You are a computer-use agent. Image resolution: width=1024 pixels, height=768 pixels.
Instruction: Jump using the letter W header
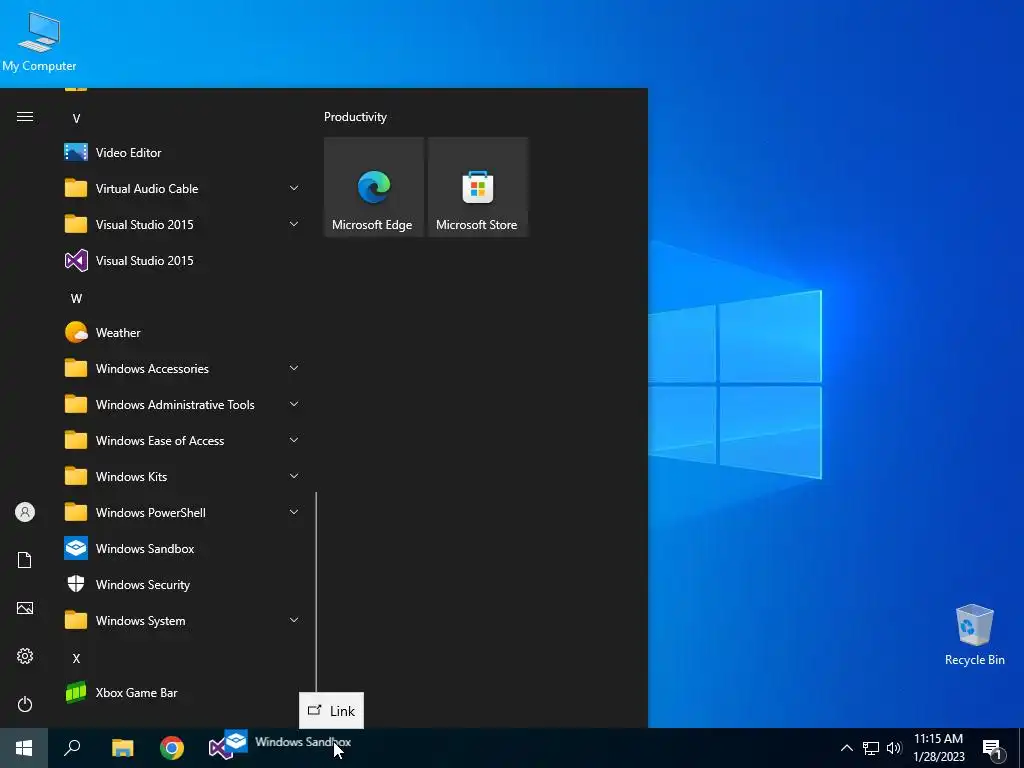76,298
